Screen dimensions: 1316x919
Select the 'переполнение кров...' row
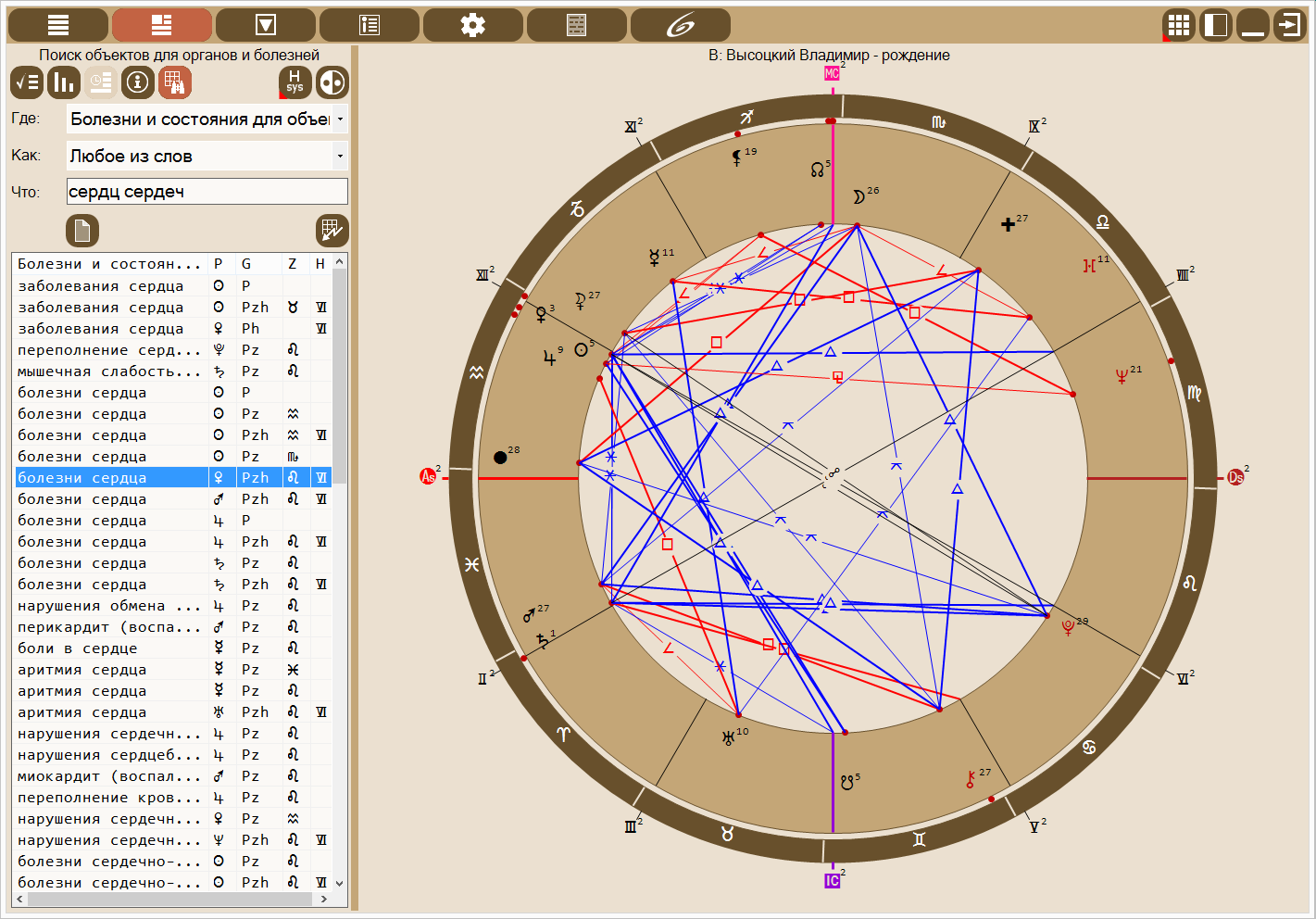(172, 798)
